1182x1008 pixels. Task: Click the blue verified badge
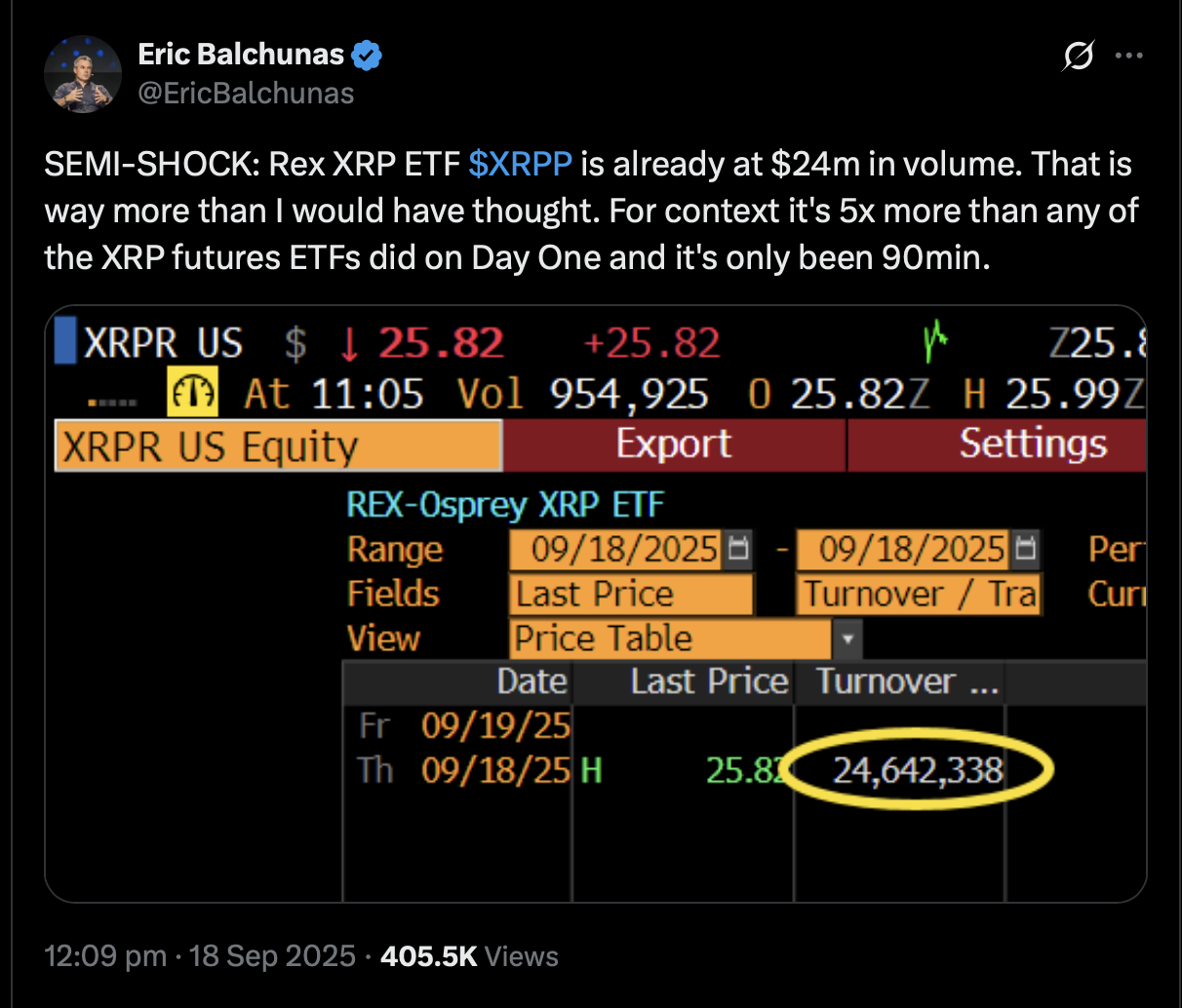(x=367, y=56)
